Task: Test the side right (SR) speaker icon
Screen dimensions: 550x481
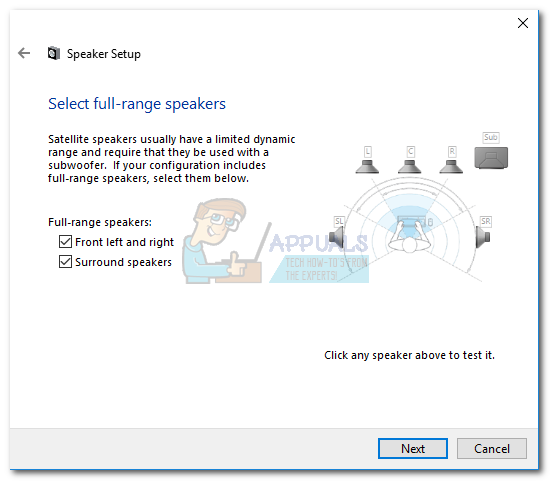Action: point(483,238)
